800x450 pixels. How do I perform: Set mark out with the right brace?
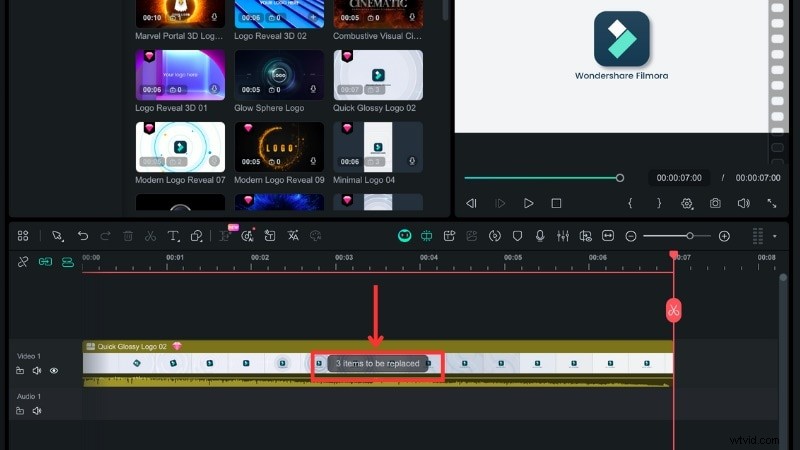[x=659, y=203]
